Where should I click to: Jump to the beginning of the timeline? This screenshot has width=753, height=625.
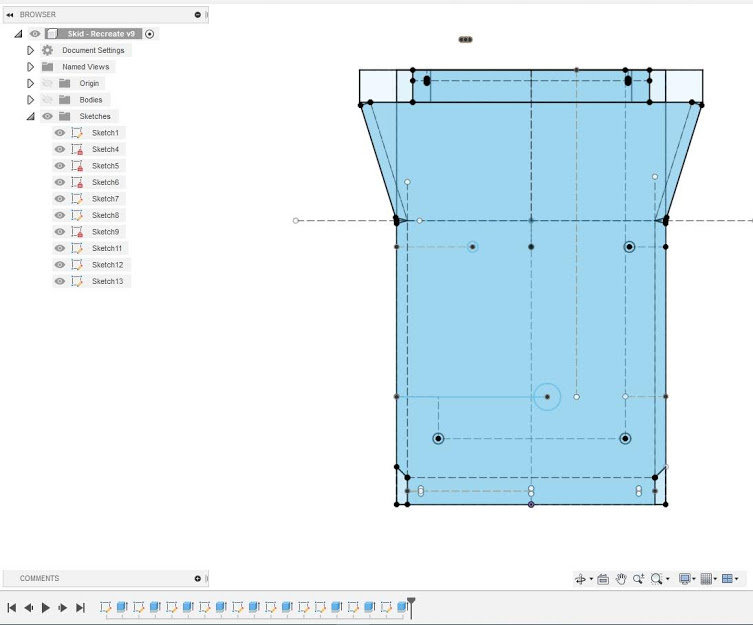pos(12,608)
